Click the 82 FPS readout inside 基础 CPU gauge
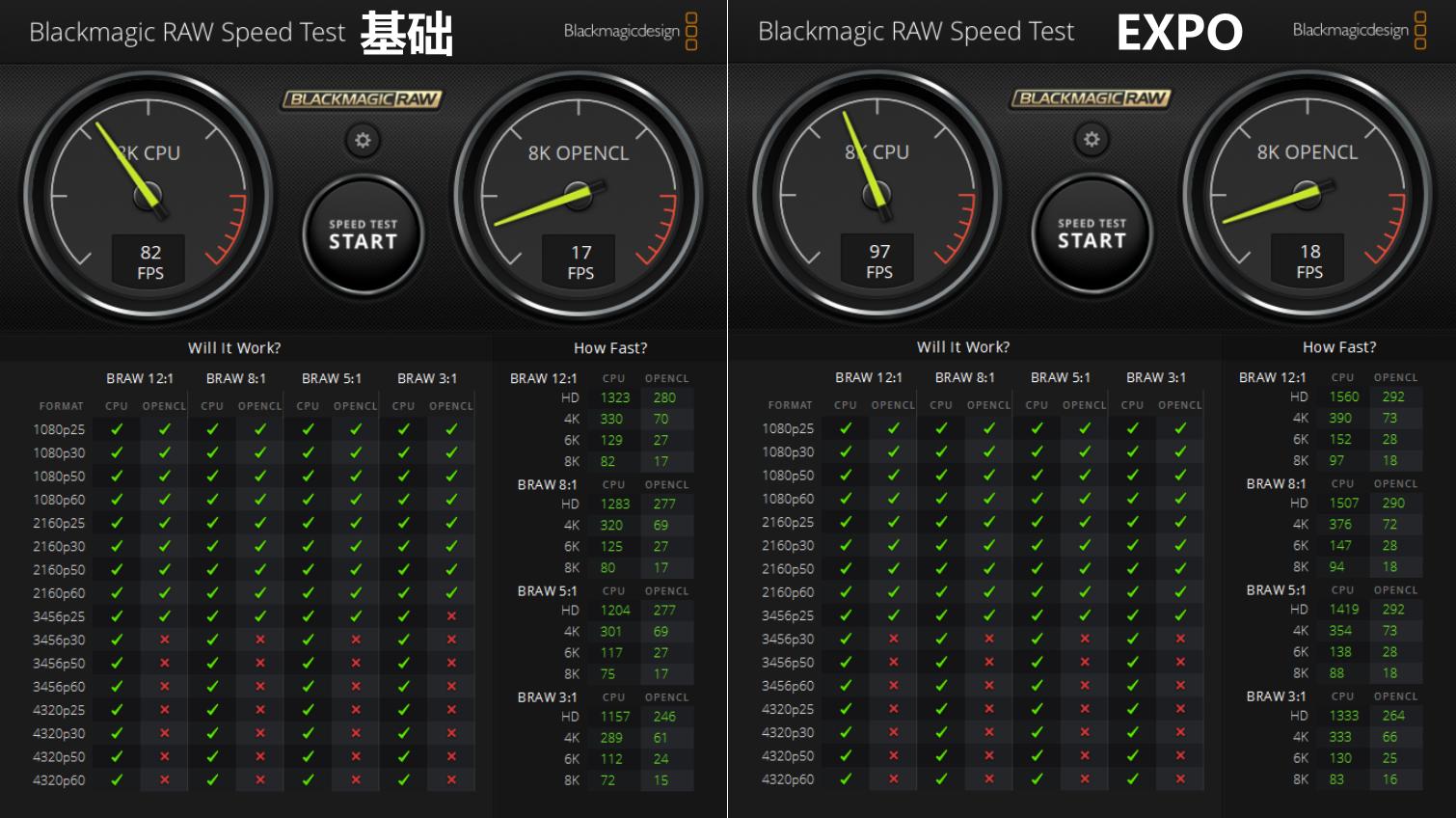Viewport: 1456px width, 818px height. pos(150,261)
